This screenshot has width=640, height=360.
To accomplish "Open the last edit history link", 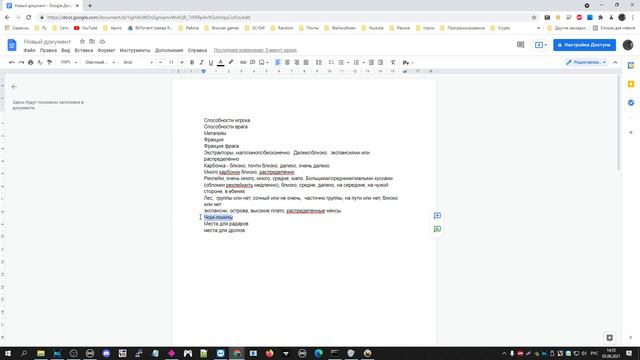I will [255, 50].
